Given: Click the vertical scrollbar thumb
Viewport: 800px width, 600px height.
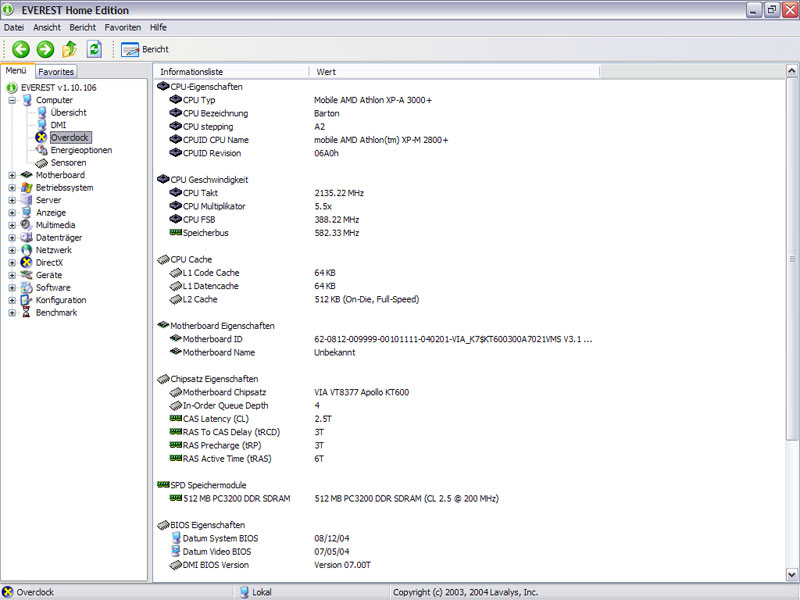Looking at the screenshot, I should [791, 259].
